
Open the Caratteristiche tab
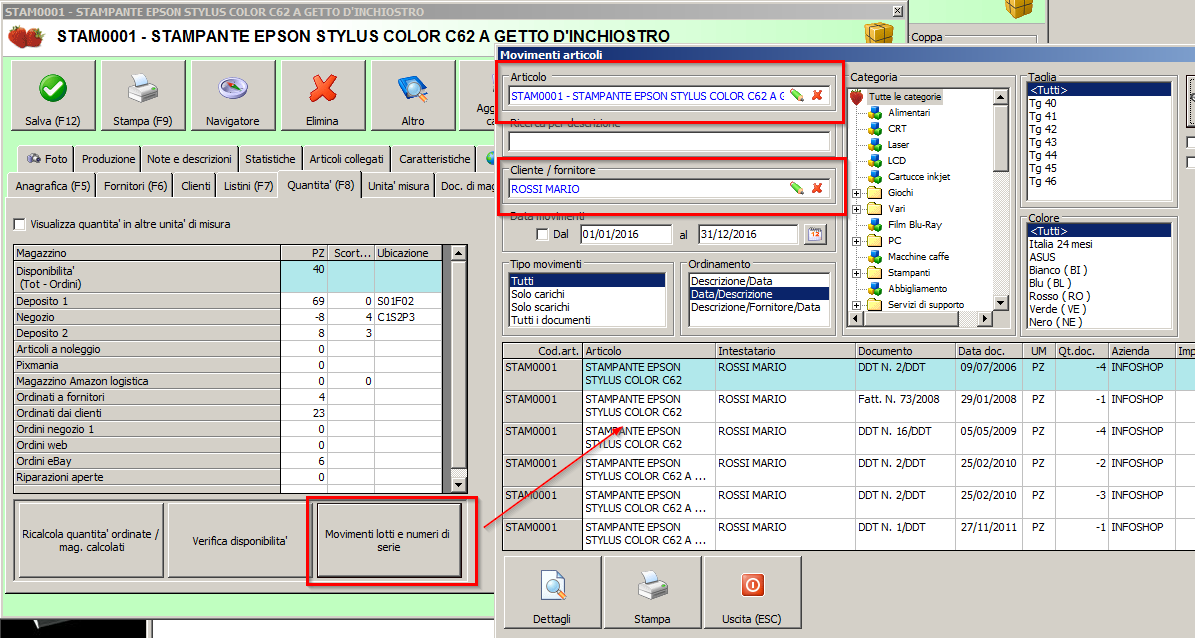click(x=434, y=159)
